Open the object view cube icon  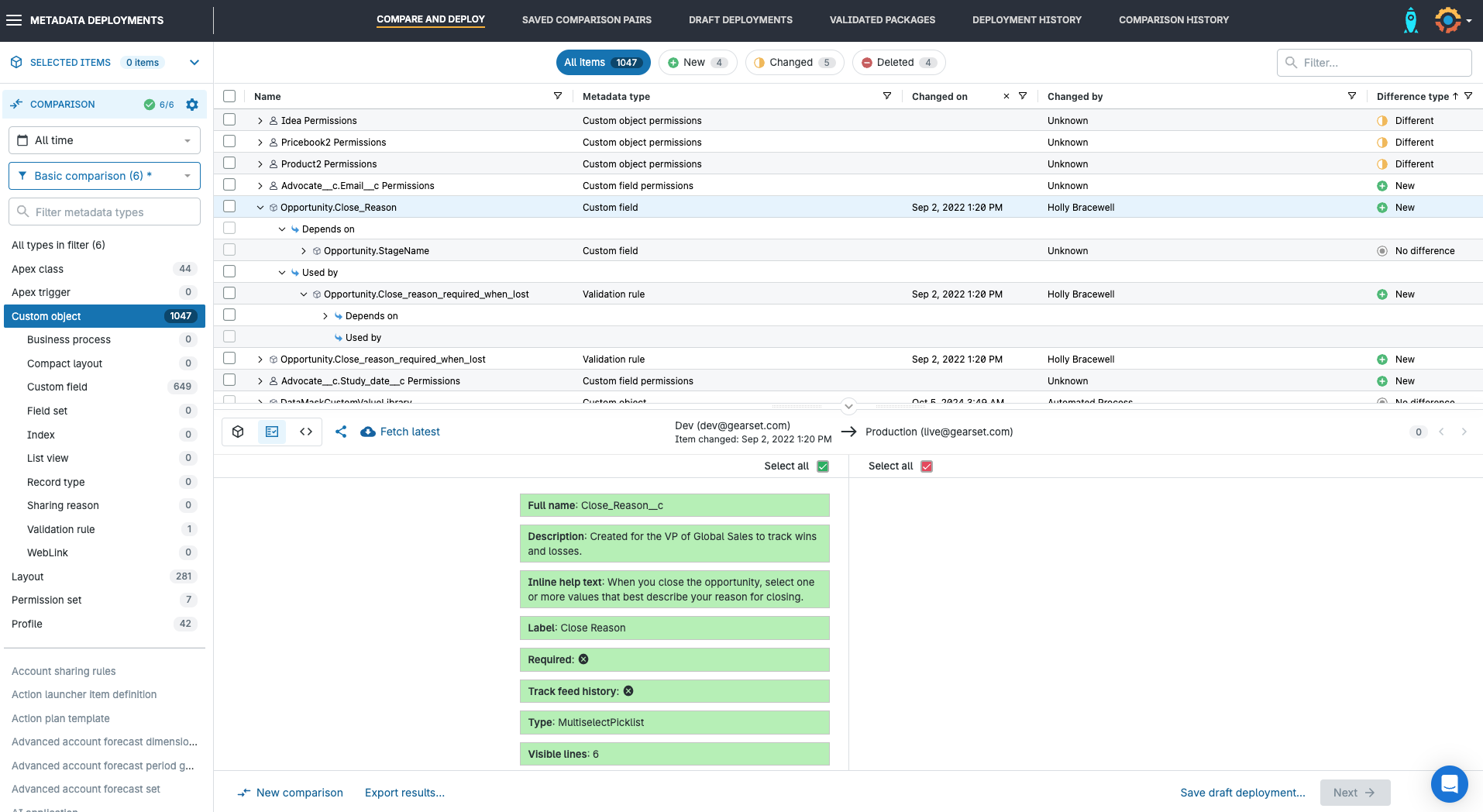point(239,432)
